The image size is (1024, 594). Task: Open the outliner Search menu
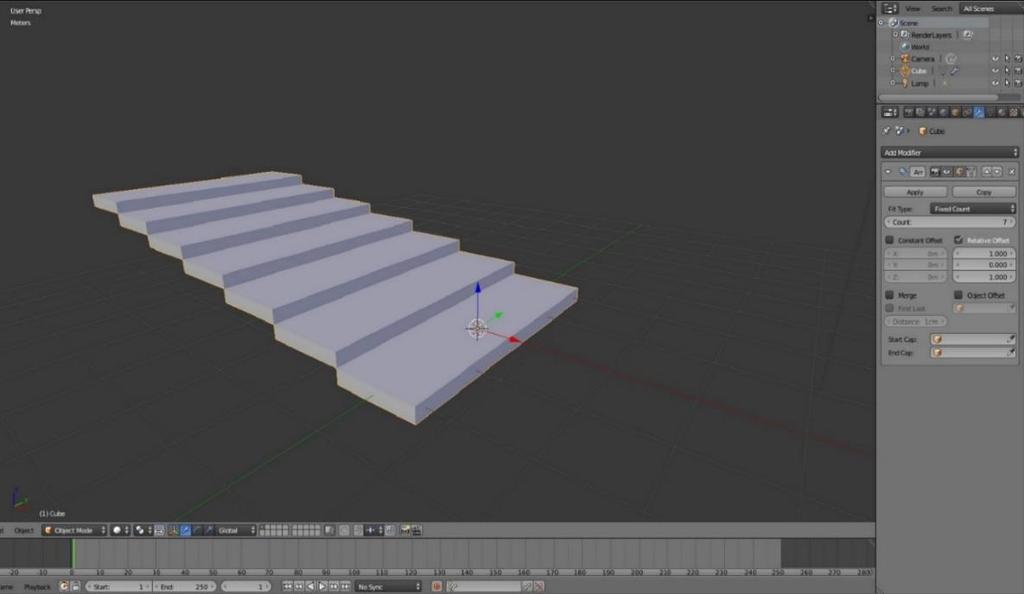pyautogui.click(x=941, y=8)
